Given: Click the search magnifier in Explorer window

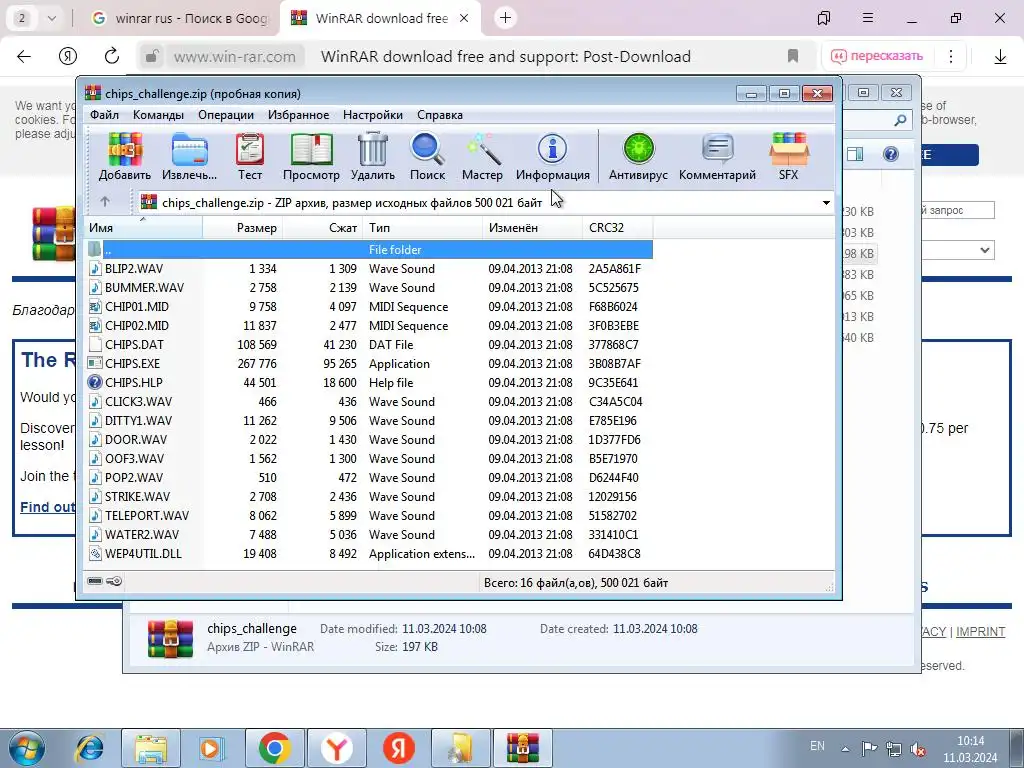Looking at the screenshot, I should (x=900, y=120).
